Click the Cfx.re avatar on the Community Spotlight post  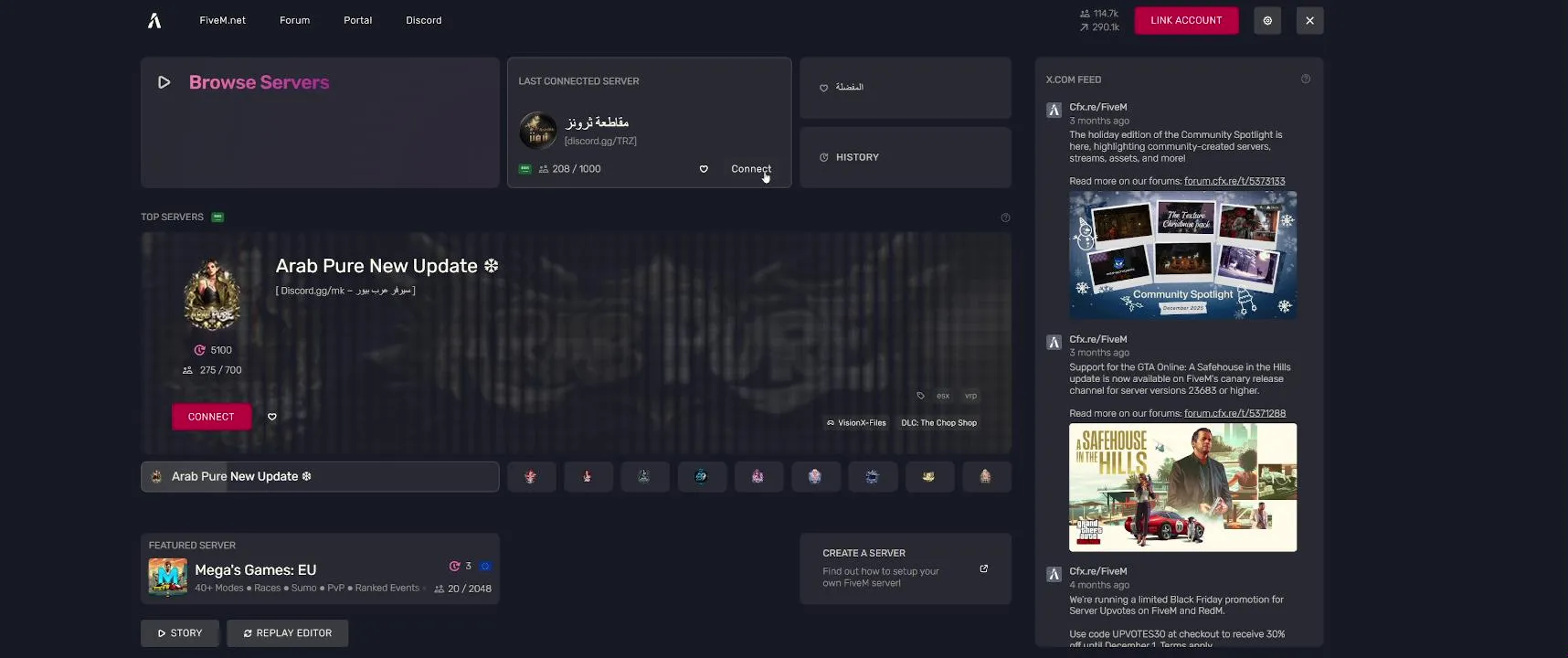point(1054,111)
